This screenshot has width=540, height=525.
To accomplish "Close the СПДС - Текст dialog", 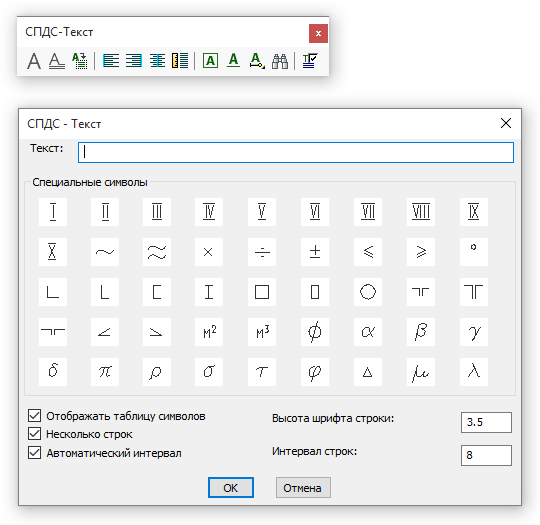I will pyautogui.click(x=506, y=123).
